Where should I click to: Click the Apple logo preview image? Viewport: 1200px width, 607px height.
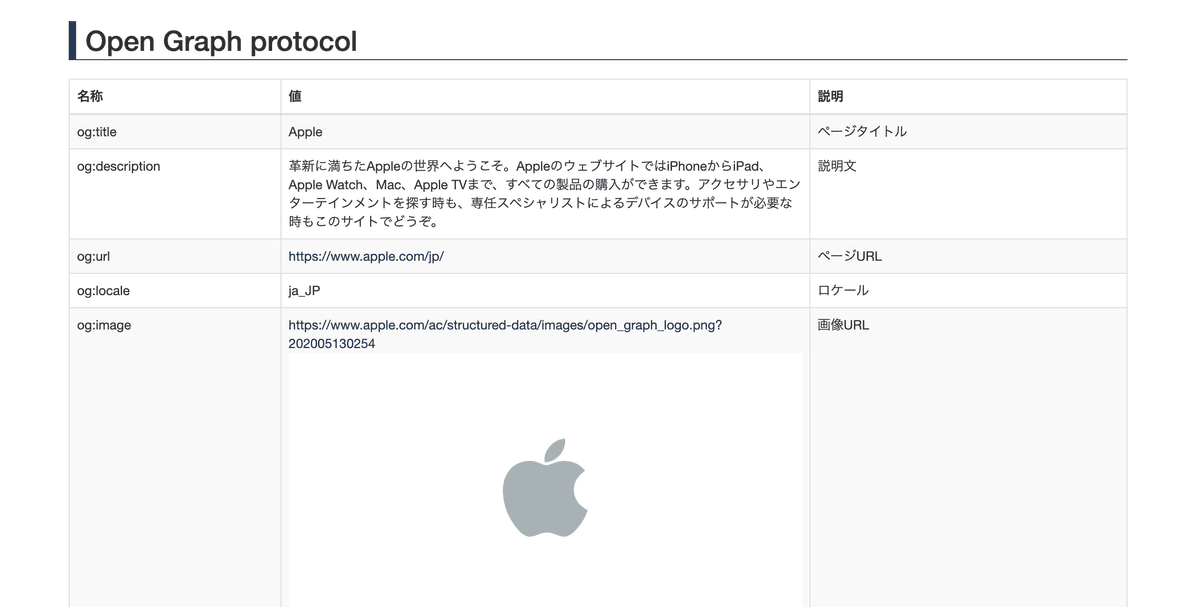click(x=545, y=487)
